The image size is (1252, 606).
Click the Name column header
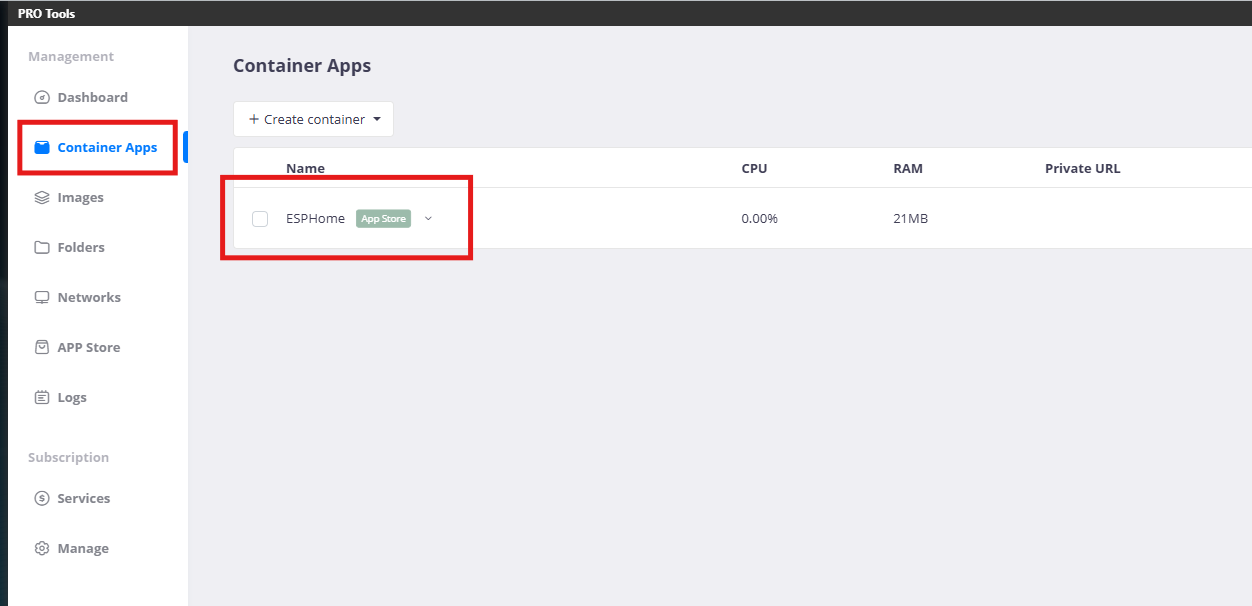pos(305,168)
